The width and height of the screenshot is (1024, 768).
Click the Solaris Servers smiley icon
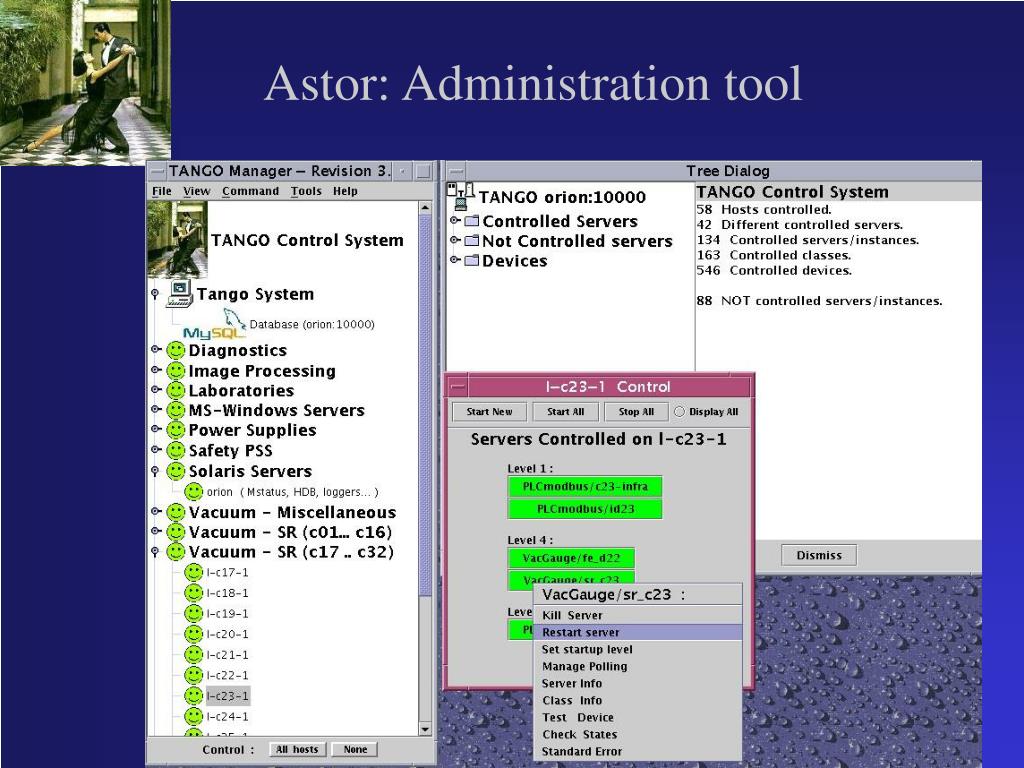coord(175,471)
